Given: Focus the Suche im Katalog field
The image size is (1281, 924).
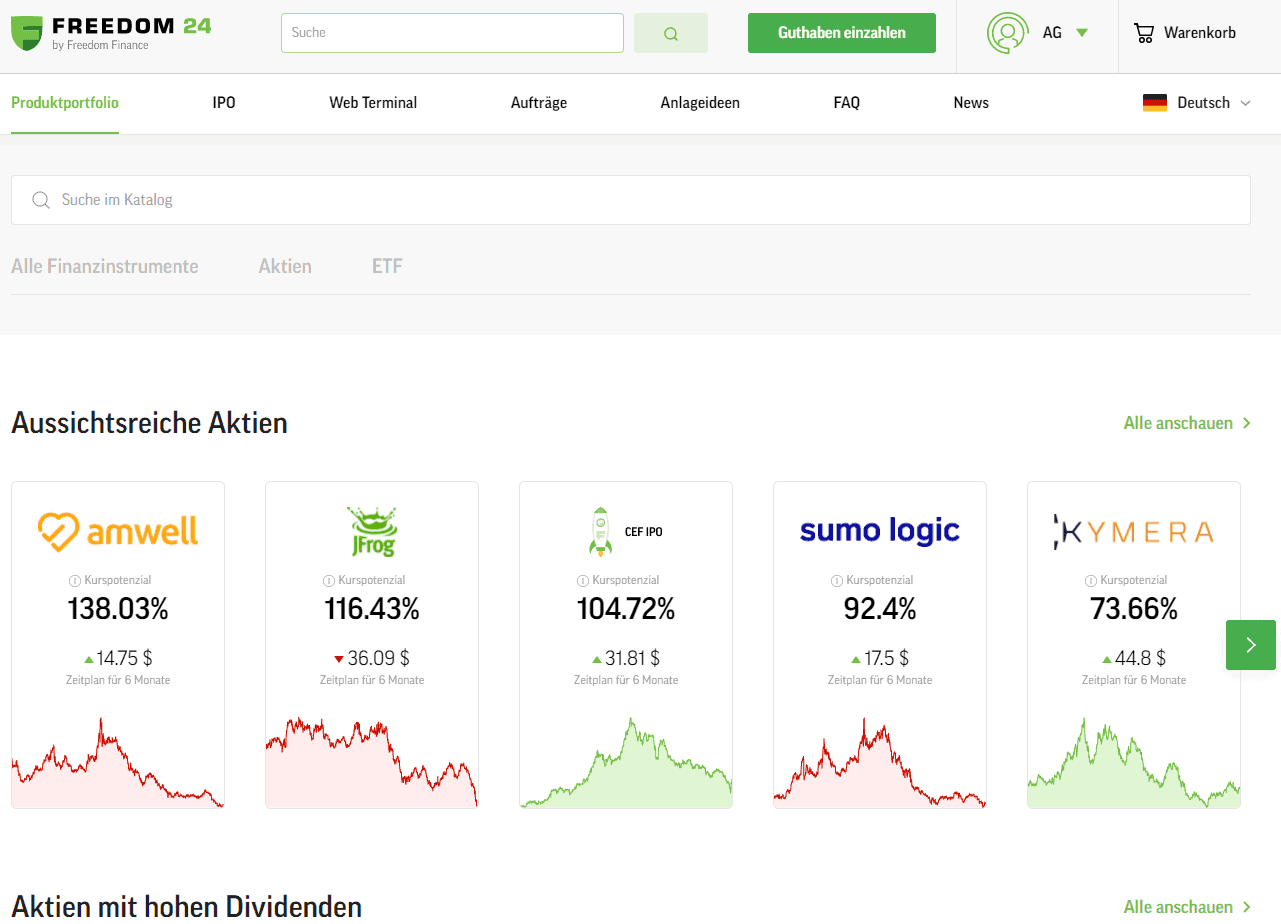Looking at the screenshot, I should [630, 200].
